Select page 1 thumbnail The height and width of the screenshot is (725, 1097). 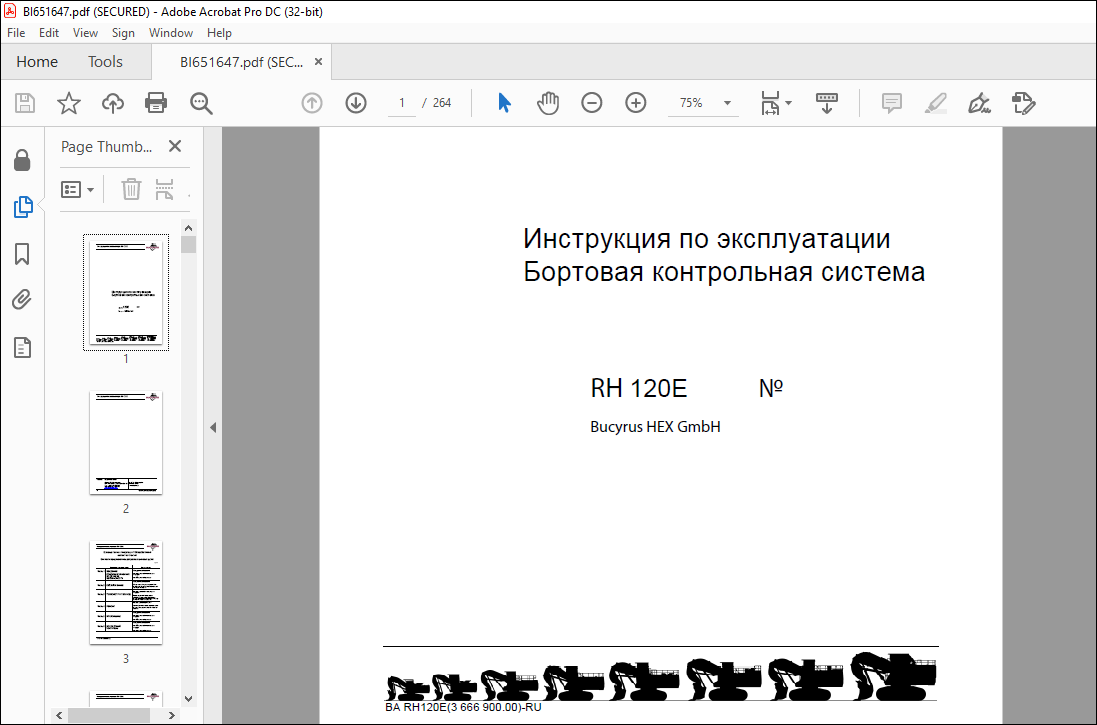pos(126,293)
